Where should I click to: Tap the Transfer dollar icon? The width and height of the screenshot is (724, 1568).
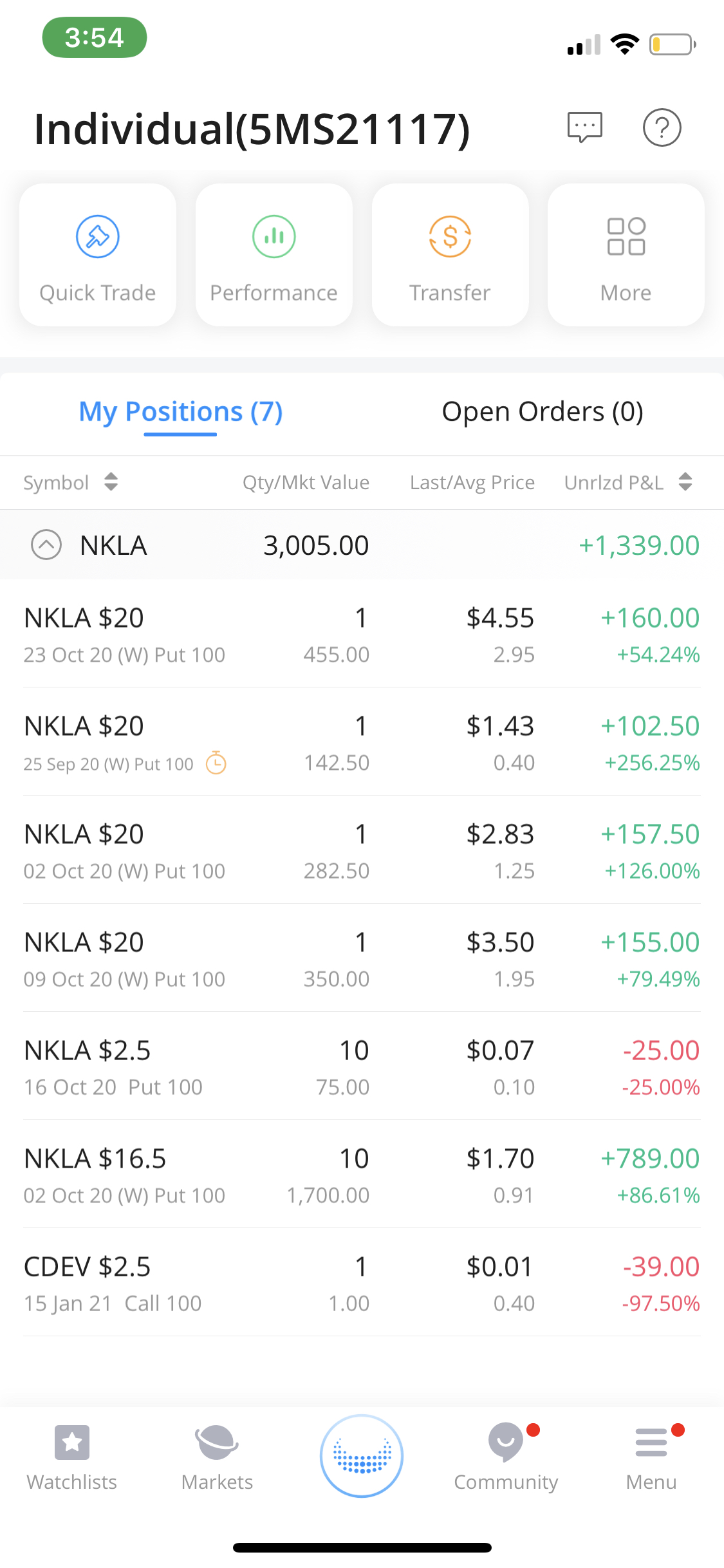[x=450, y=237]
